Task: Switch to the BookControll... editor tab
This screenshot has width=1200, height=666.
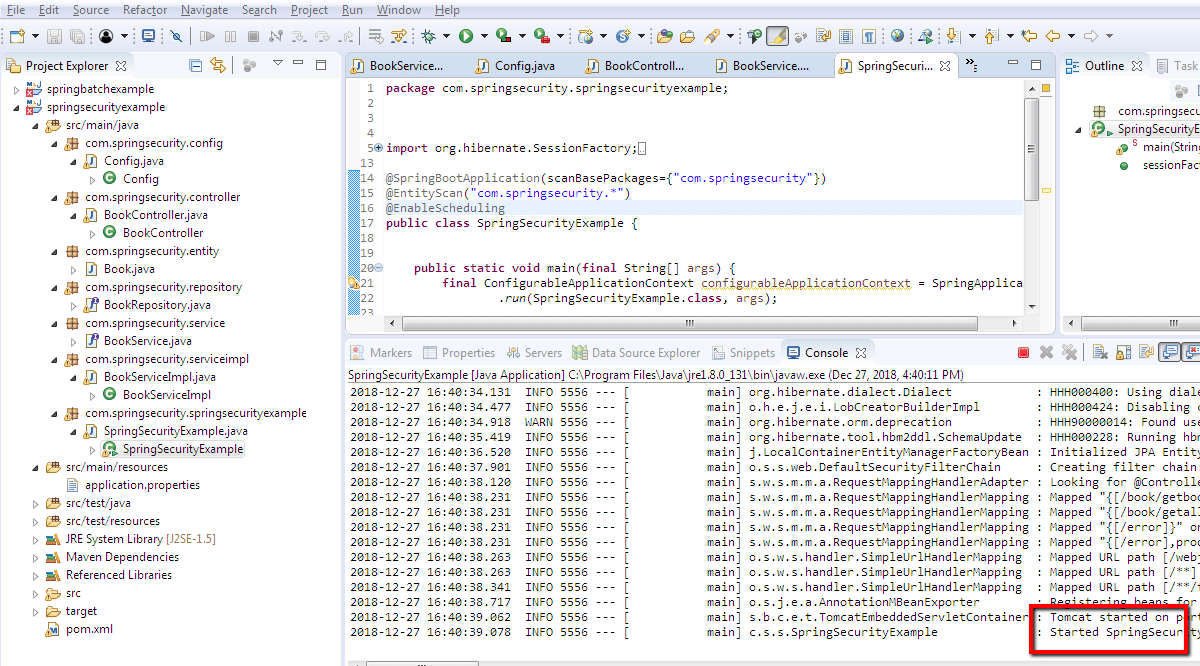Action: click(645, 66)
